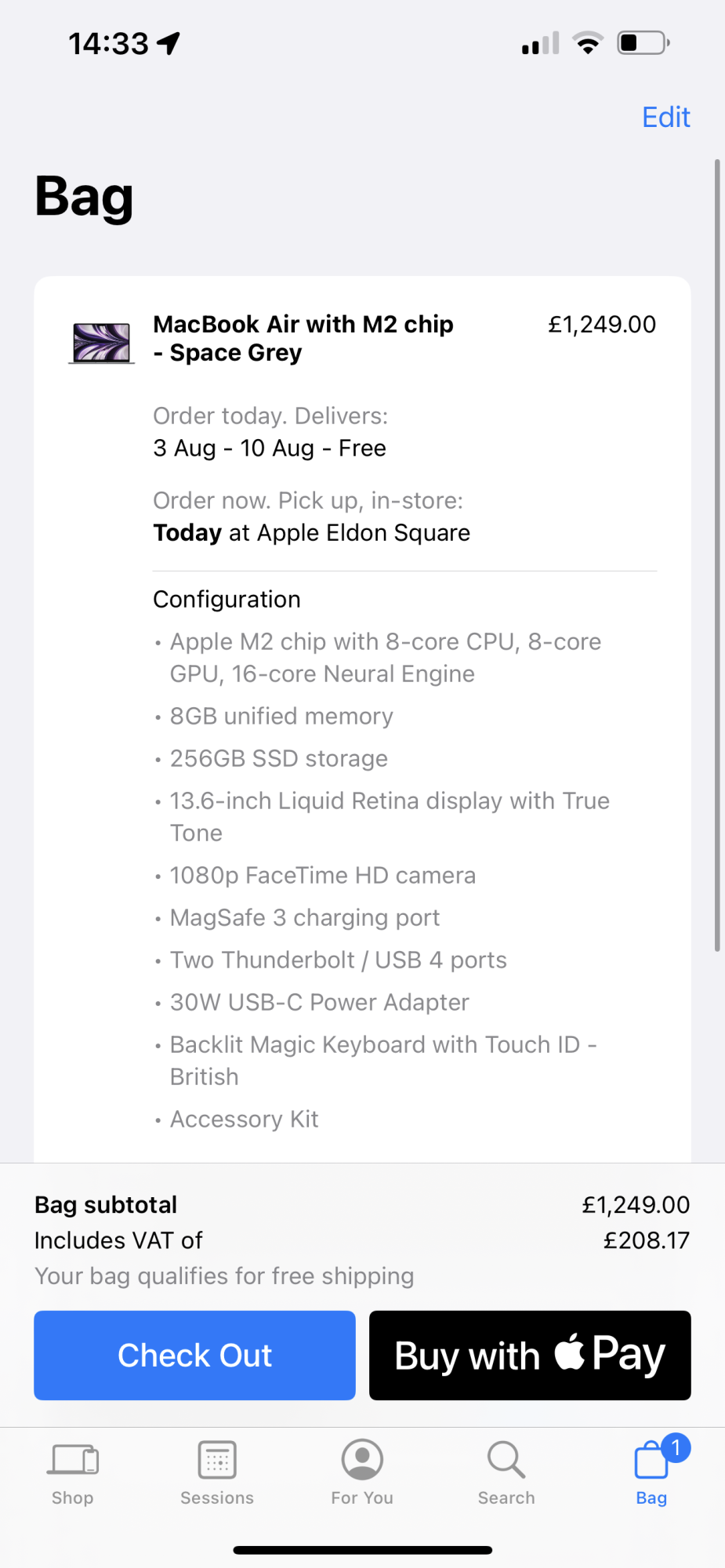Tap the Sessions tab label

[217, 1498]
